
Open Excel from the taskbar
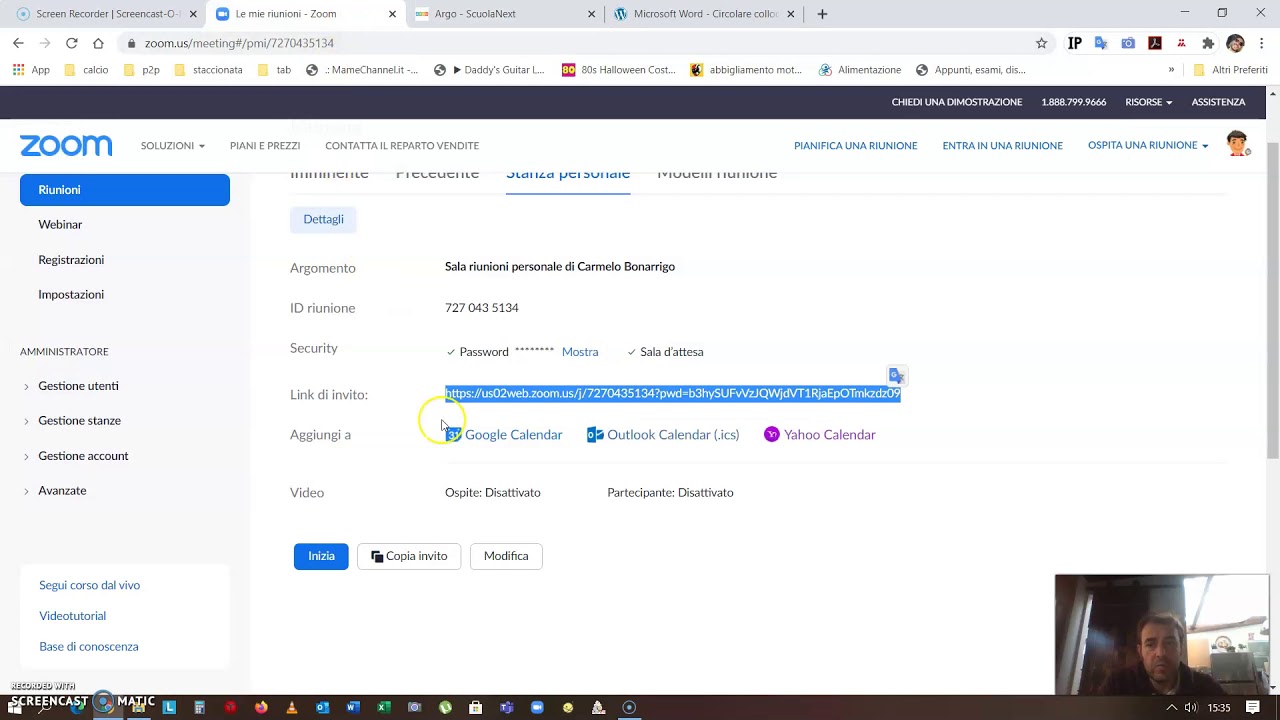pos(383,707)
